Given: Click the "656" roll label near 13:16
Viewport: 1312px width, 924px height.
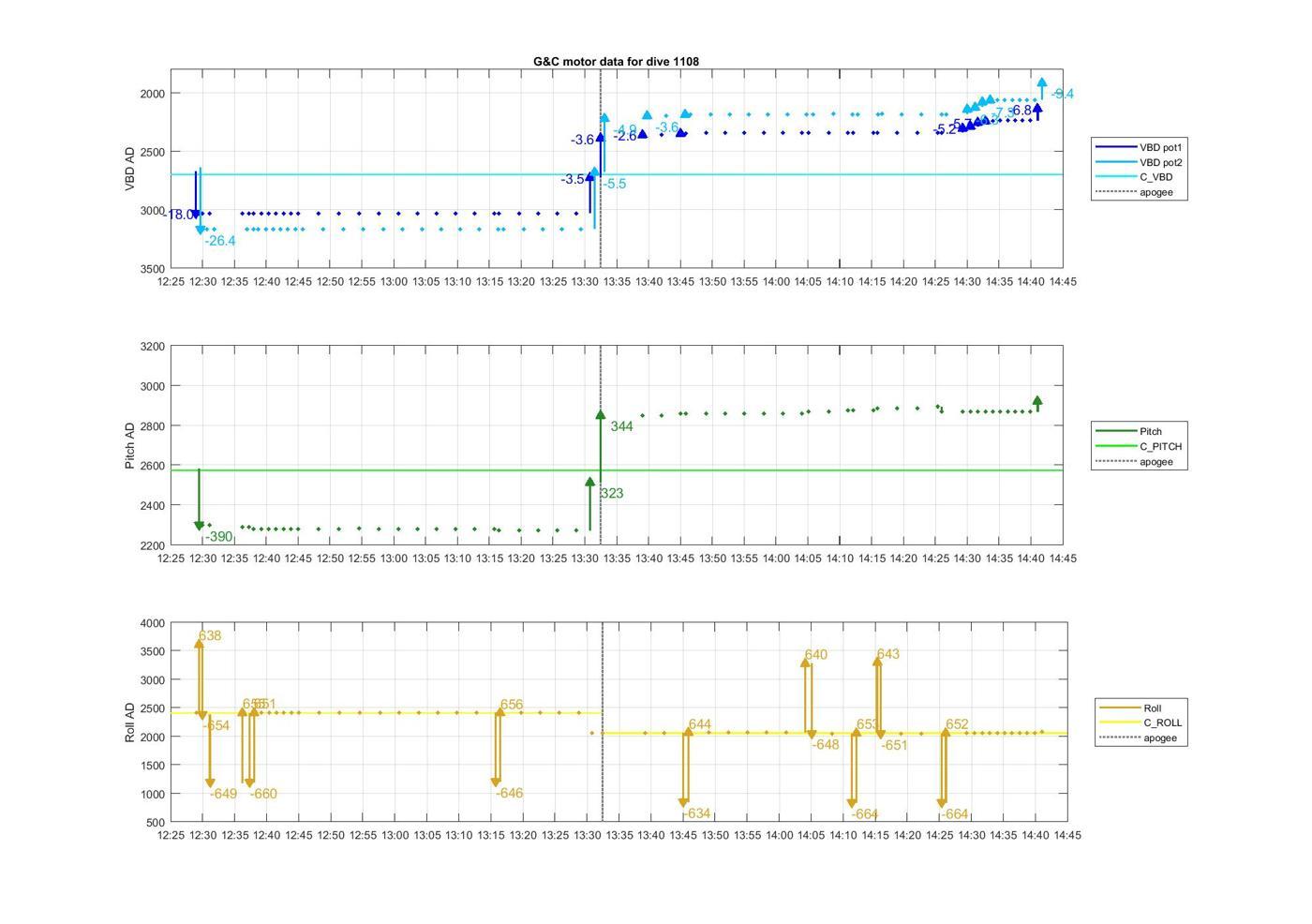Looking at the screenshot, I should (x=512, y=705).
